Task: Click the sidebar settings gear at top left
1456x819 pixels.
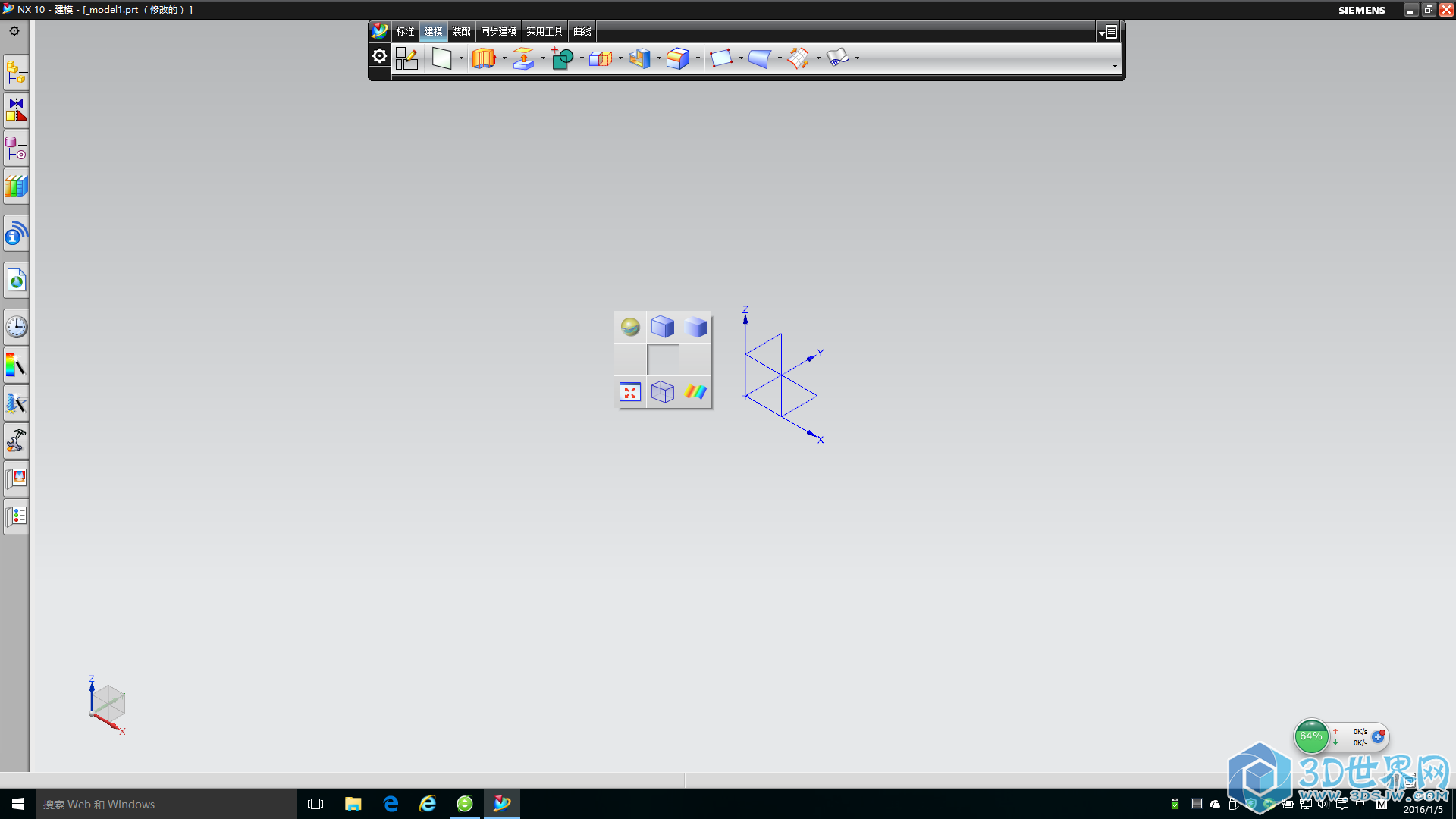Action: [x=14, y=31]
